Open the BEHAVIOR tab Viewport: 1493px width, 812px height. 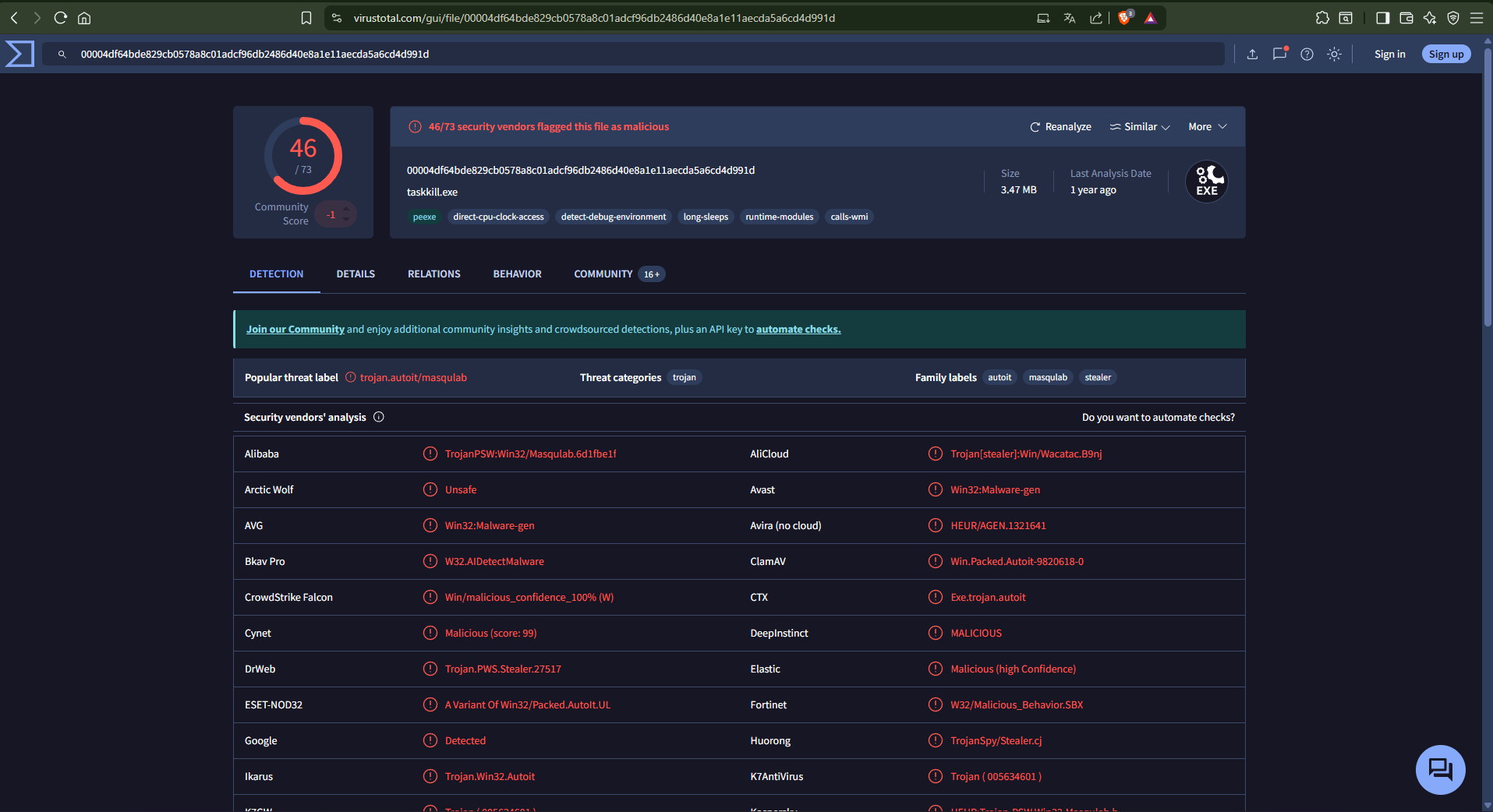point(517,274)
